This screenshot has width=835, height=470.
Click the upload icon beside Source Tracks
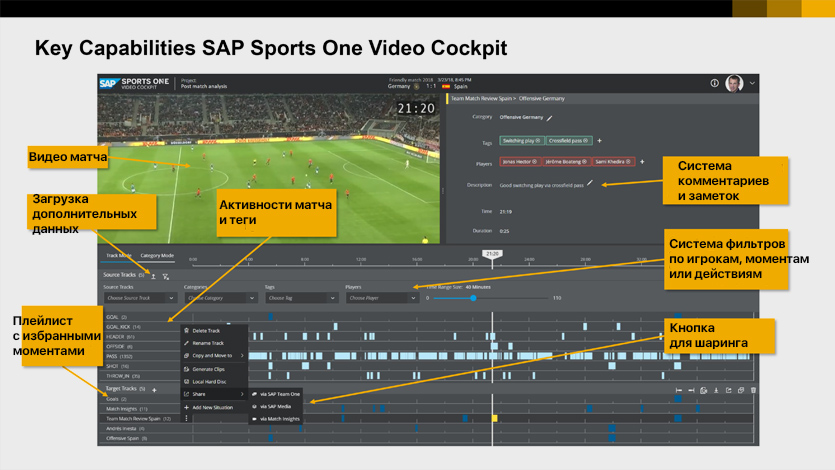(x=153, y=275)
